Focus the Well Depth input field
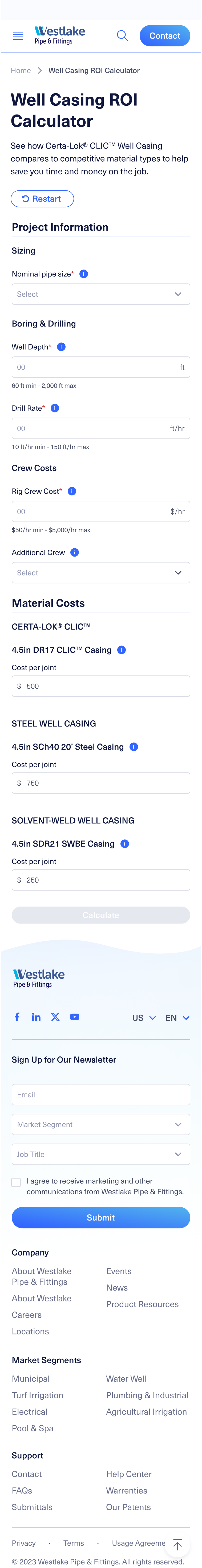 click(101, 367)
